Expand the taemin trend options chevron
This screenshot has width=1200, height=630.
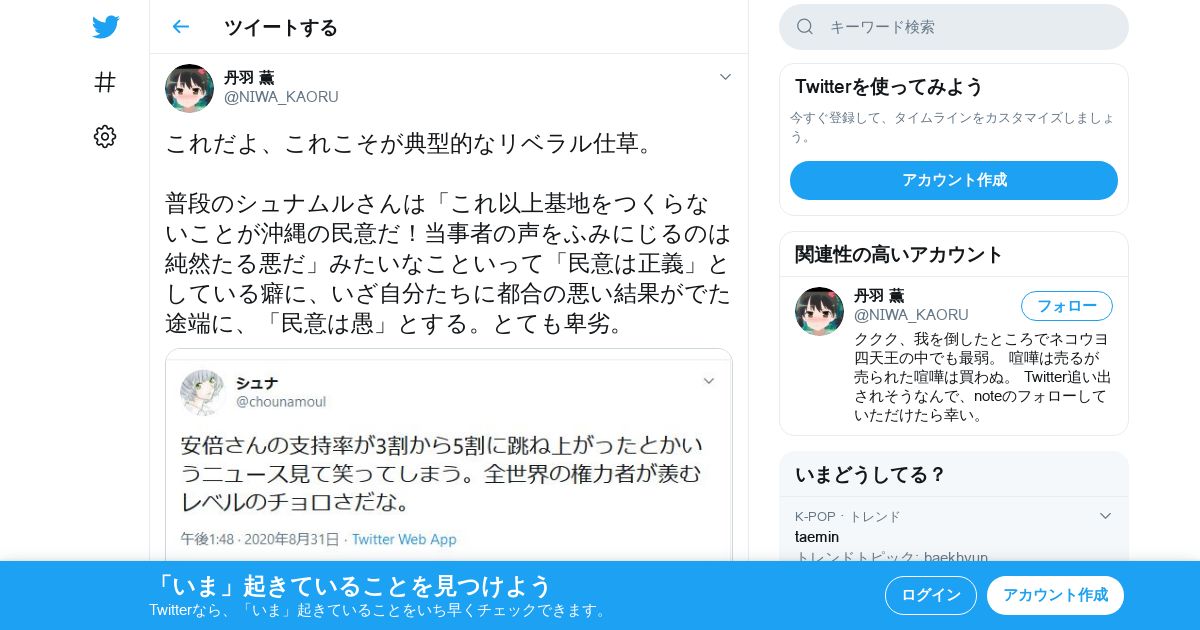(1105, 516)
